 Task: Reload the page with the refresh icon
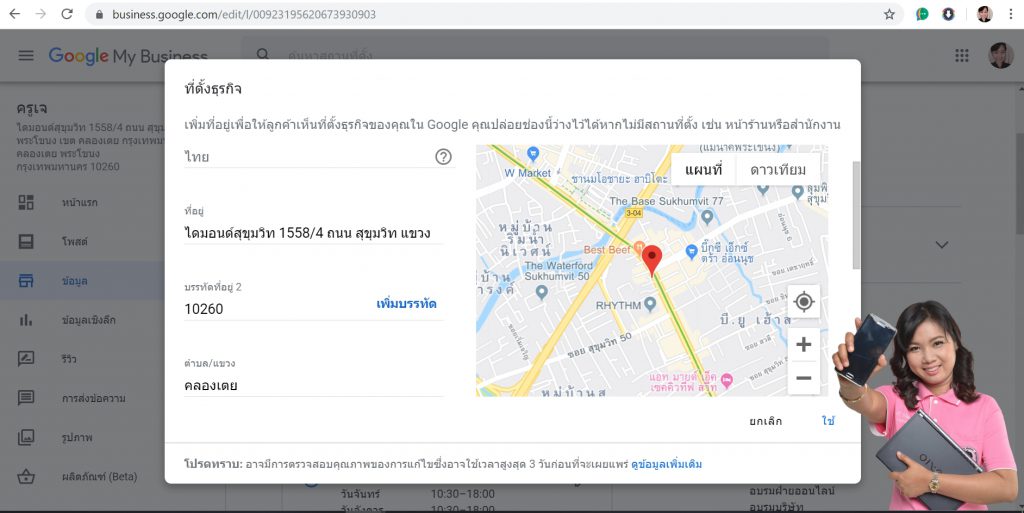pyautogui.click(x=67, y=14)
